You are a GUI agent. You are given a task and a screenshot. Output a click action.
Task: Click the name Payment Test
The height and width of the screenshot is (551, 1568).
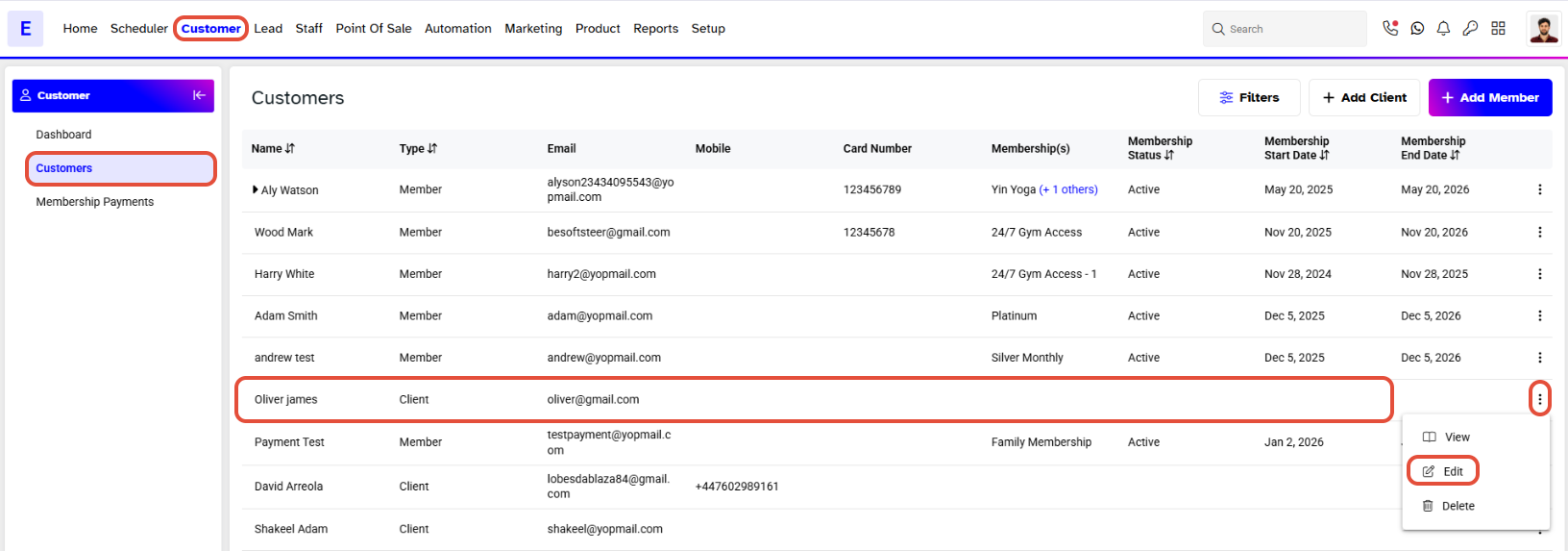tap(289, 442)
